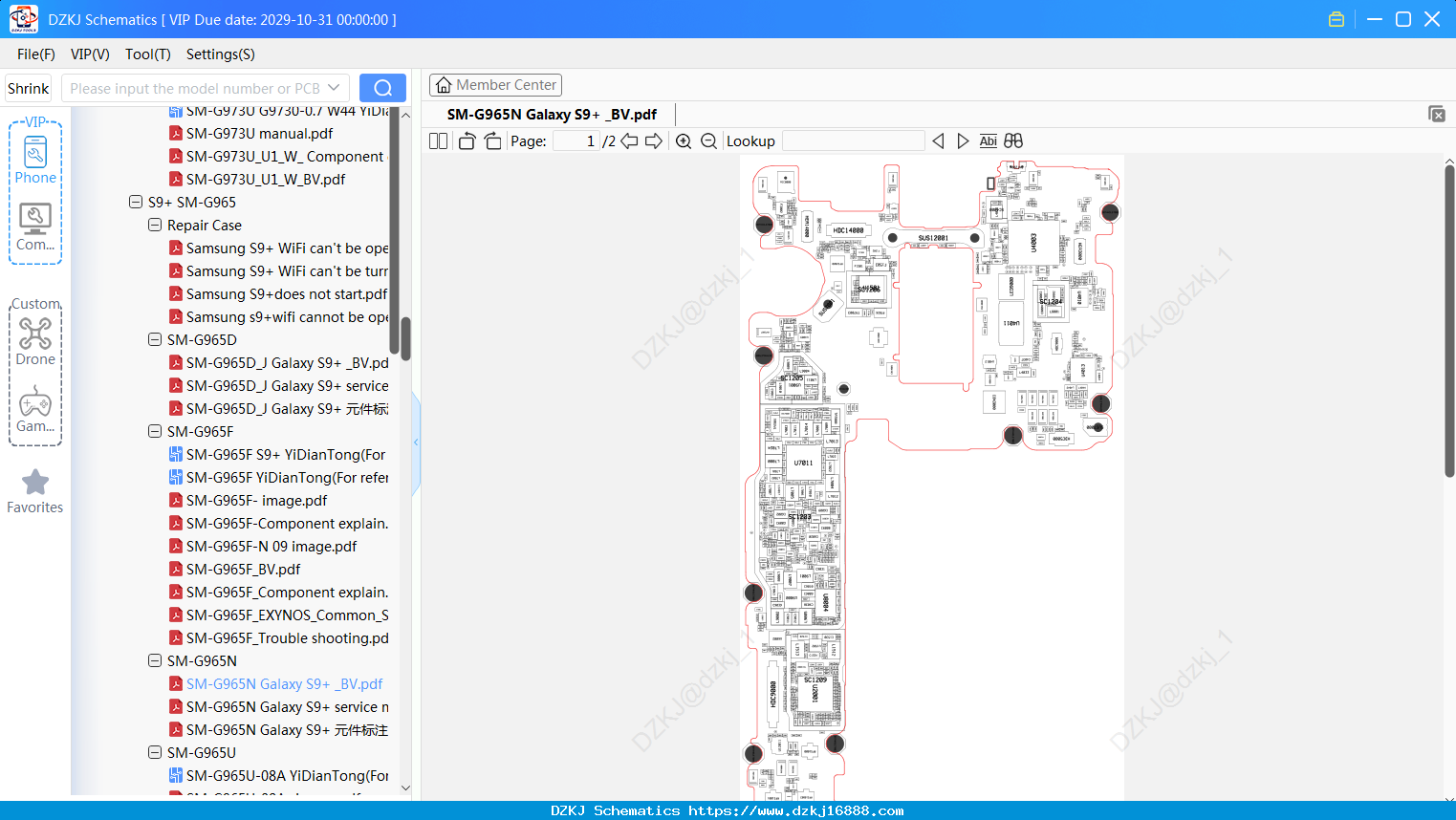
Task: Go to next page arrow
Action: (x=654, y=141)
